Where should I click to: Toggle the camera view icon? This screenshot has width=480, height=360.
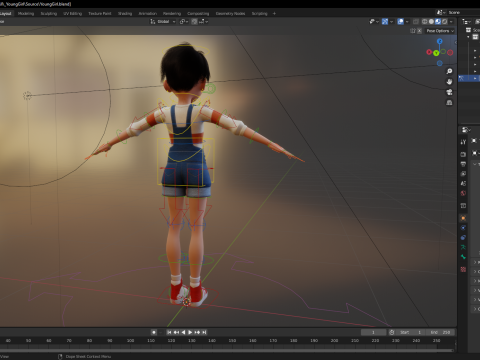449,92
